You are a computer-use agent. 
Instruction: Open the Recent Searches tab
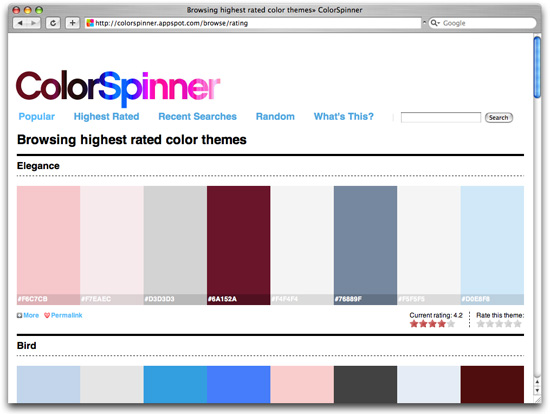[x=197, y=116]
